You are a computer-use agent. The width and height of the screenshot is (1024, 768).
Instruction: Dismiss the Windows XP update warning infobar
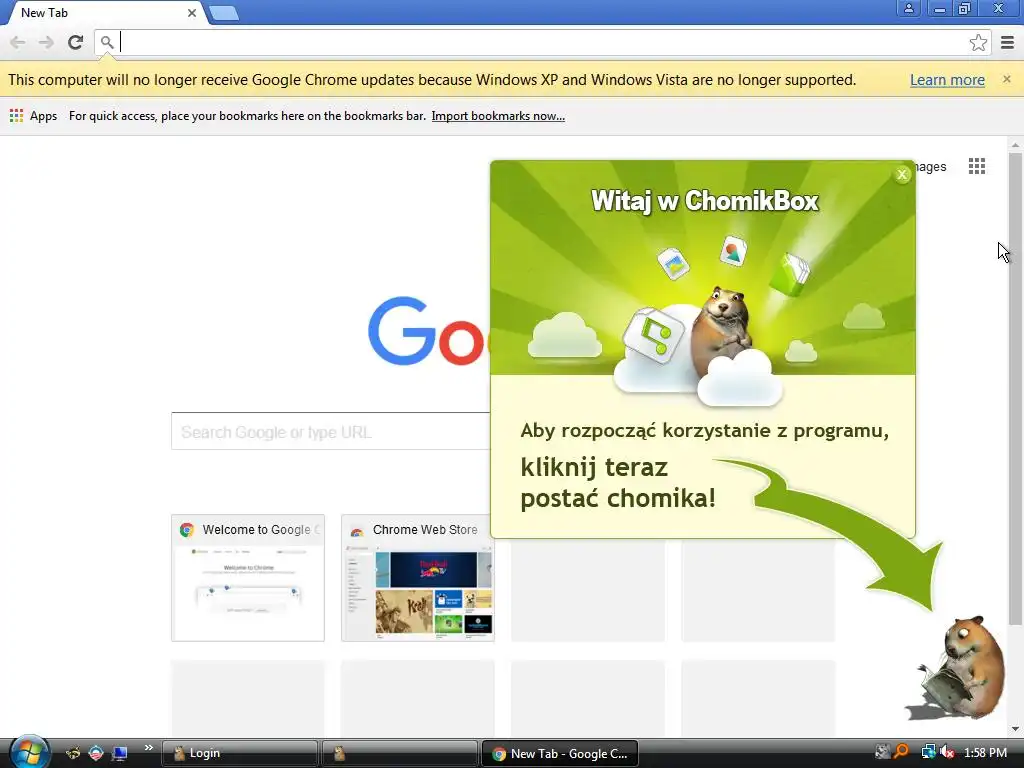tap(1006, 79)
